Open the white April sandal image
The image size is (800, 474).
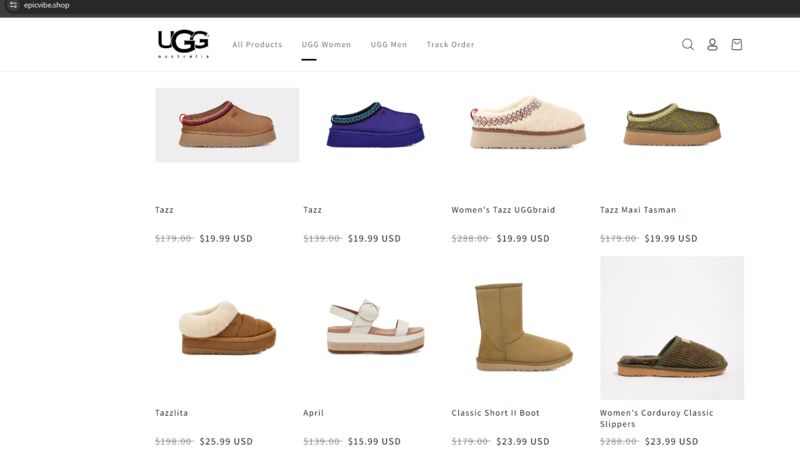(x=376, y=328)
